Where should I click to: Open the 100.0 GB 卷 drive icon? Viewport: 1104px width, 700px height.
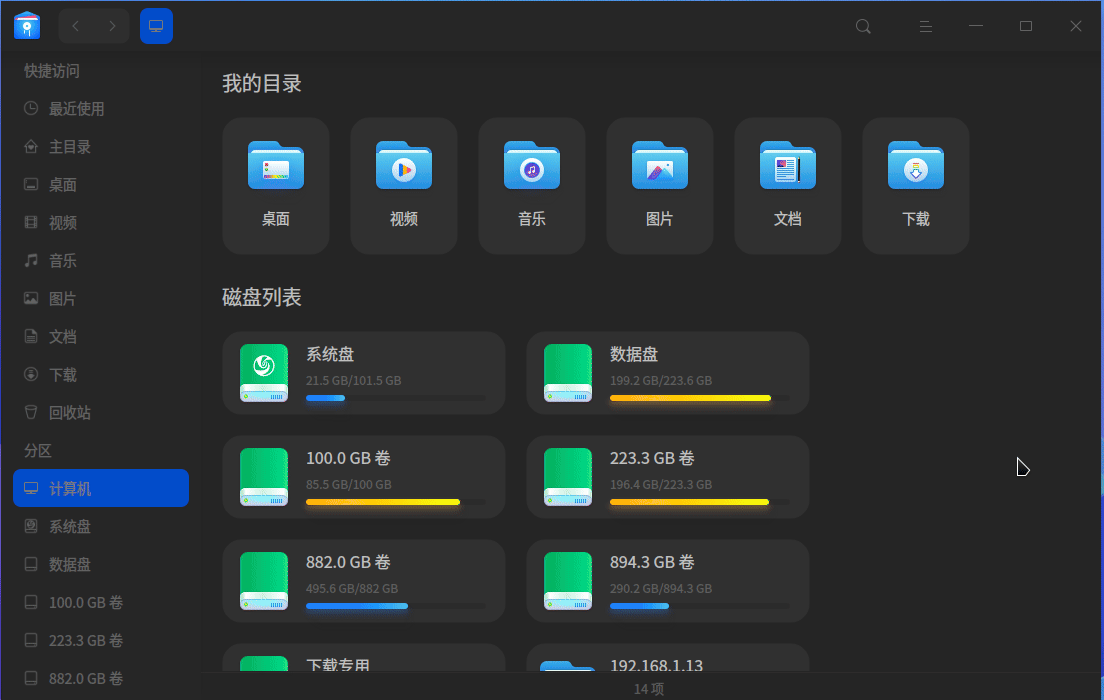point(264,477)
